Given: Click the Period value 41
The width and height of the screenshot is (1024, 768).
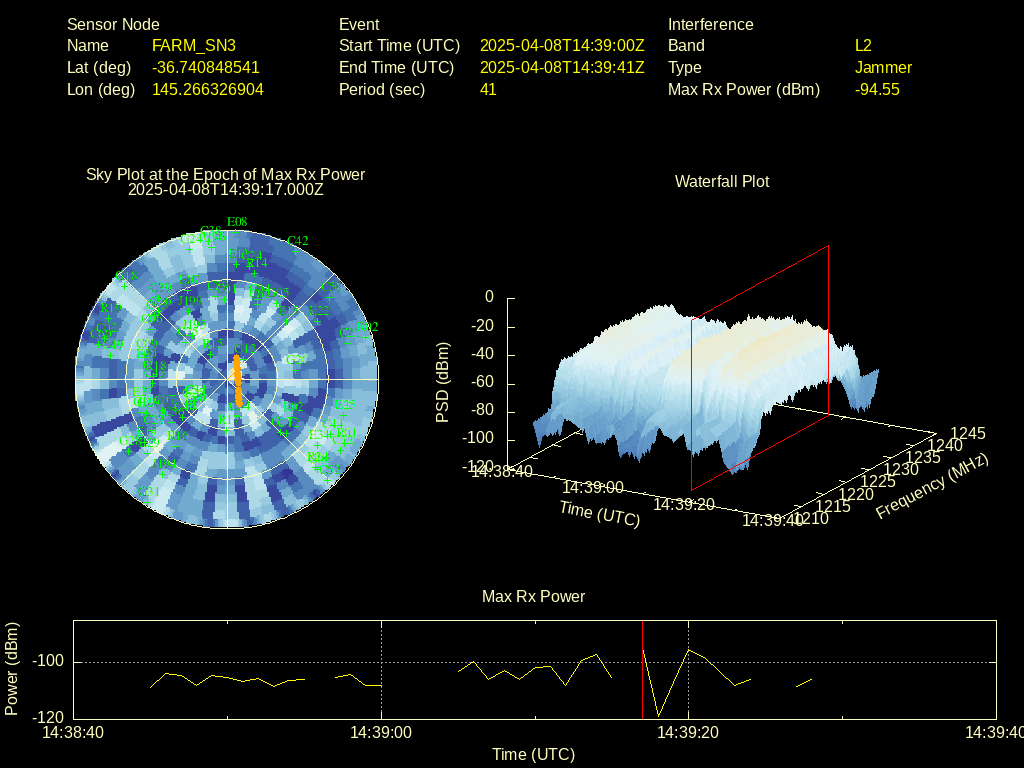Looking at the screenshot, I should (x=488, y=90).
